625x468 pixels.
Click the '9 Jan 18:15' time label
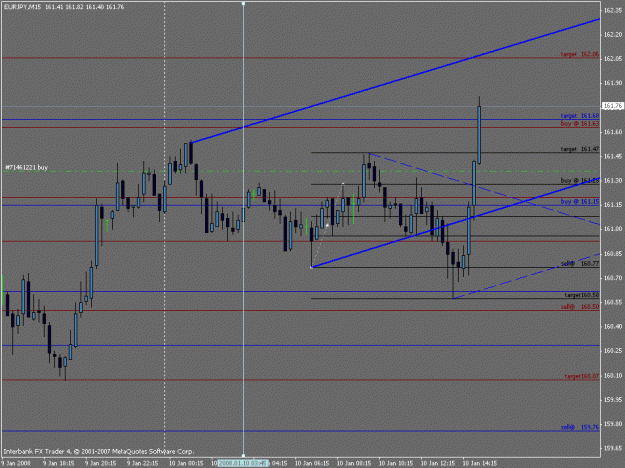pyautogui.click(x=58, y=463)
